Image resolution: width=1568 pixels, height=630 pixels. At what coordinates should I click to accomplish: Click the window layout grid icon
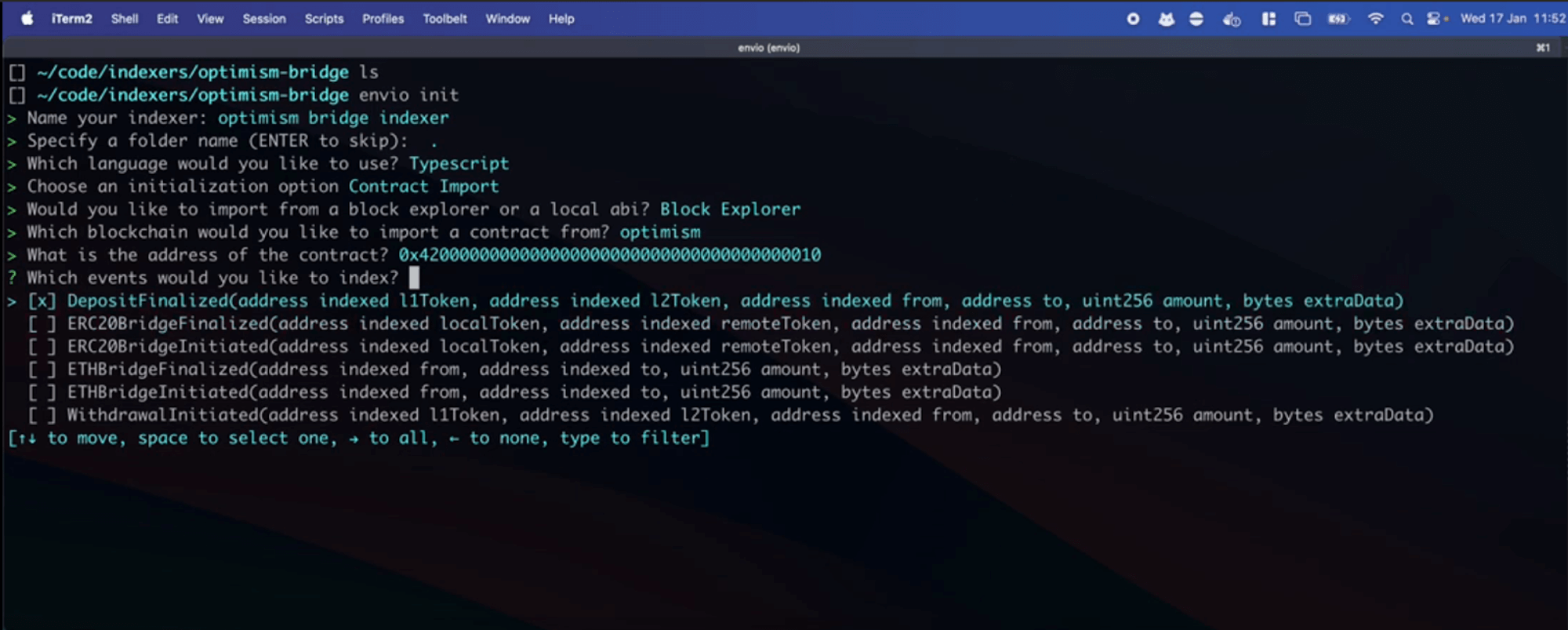click(1269, 19)
